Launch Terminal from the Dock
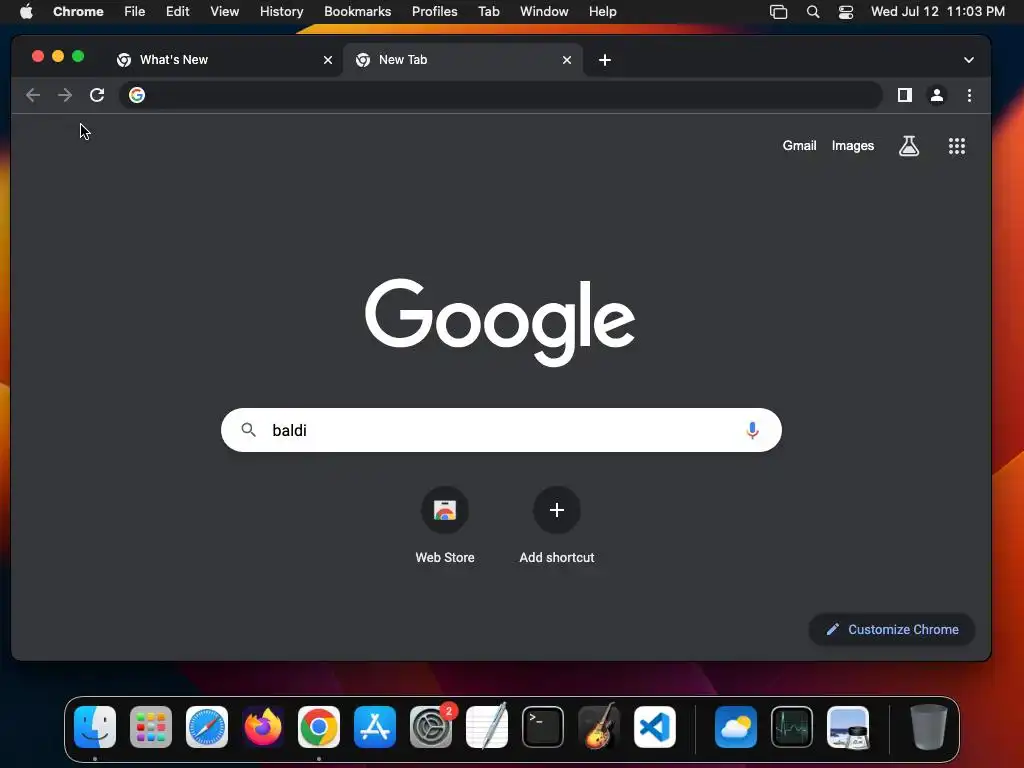Screen dimensions: 1024x768 click(x=543, y=727)
